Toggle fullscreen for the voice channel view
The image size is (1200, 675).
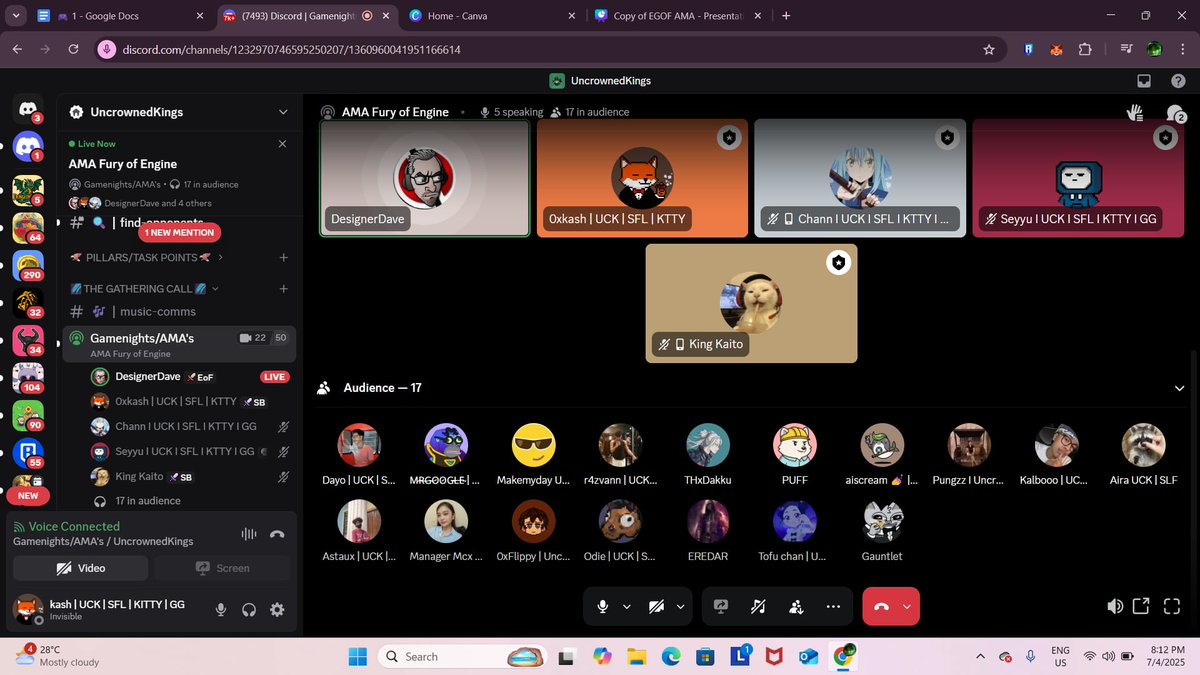click(1172, 605)
